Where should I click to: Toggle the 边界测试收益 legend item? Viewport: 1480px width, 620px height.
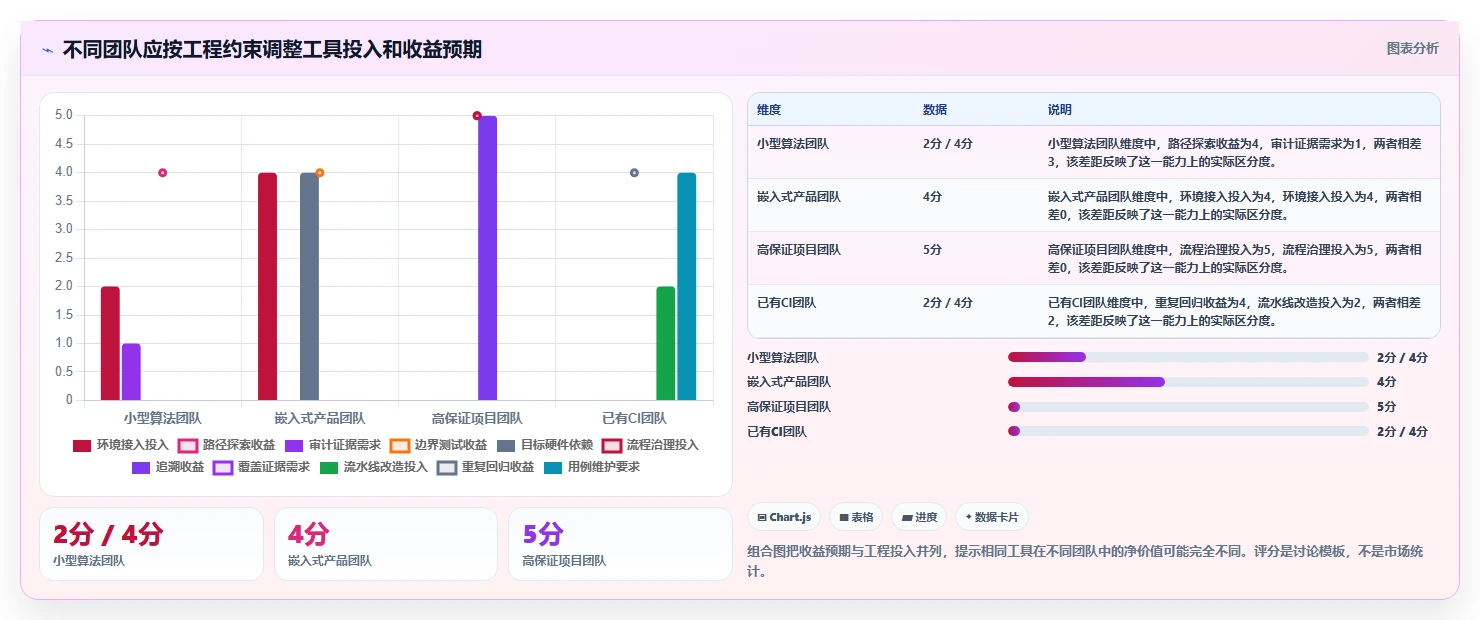[439, 445]
